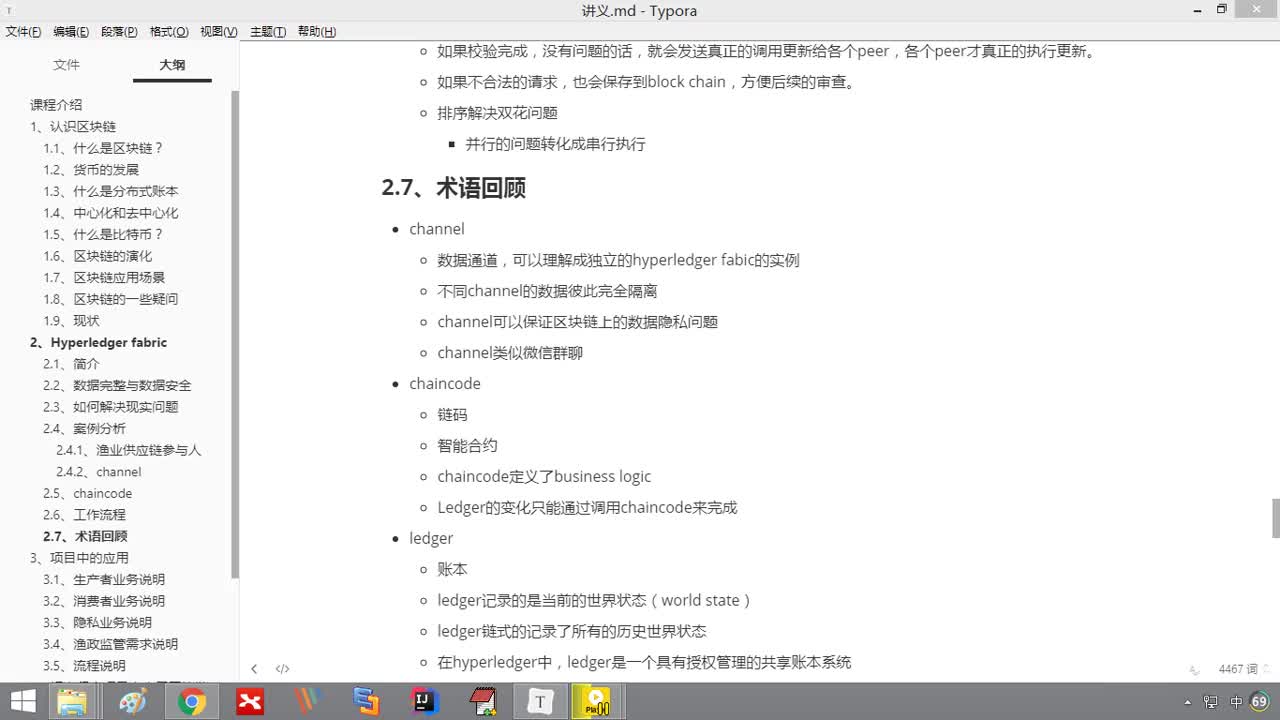Switch sidebar to the 文件 tab
The width and height of the screenshot is (1280, 720).
[x=67, y=64]
